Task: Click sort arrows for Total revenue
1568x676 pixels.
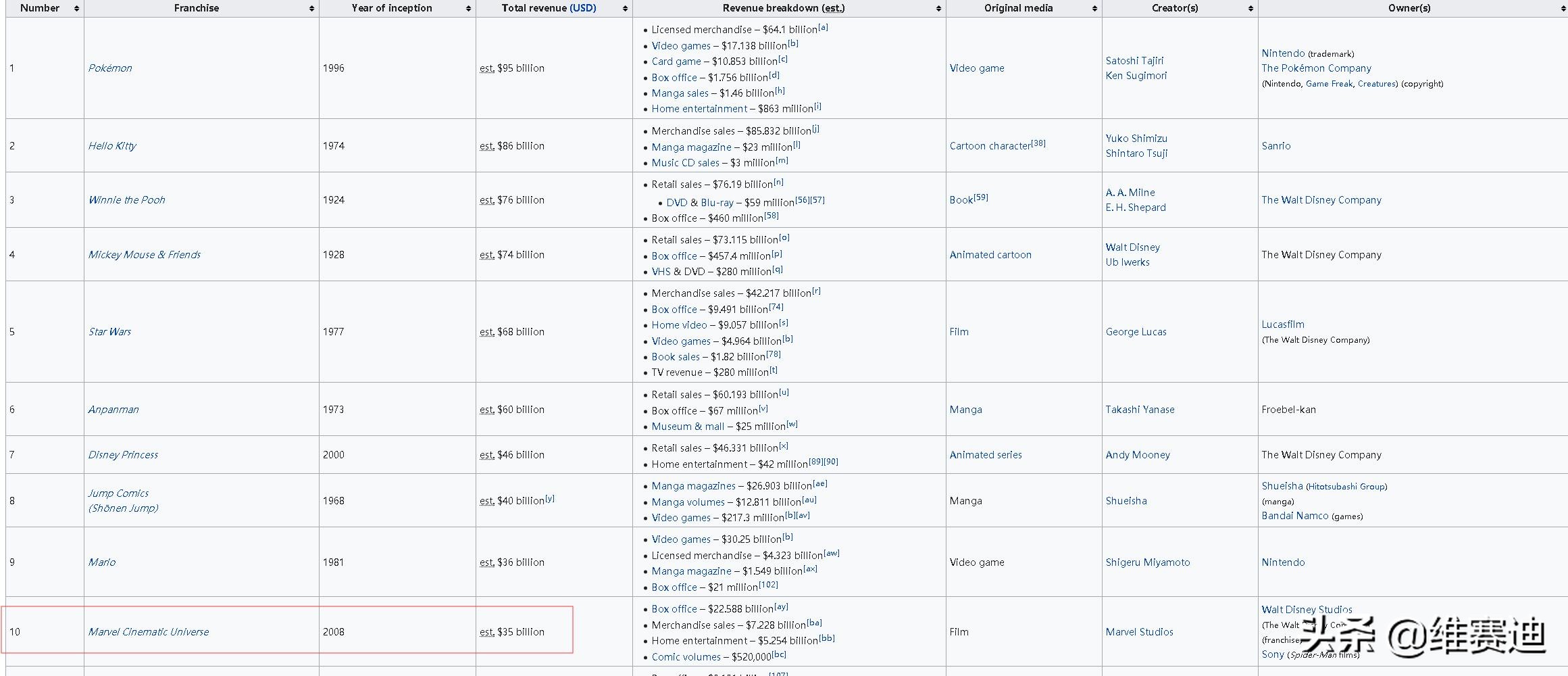Action: pos(625,9)
